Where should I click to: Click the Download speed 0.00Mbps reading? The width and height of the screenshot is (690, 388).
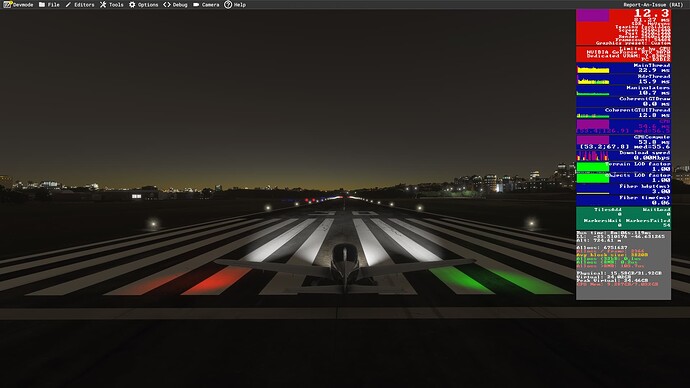tap(645, 155)
